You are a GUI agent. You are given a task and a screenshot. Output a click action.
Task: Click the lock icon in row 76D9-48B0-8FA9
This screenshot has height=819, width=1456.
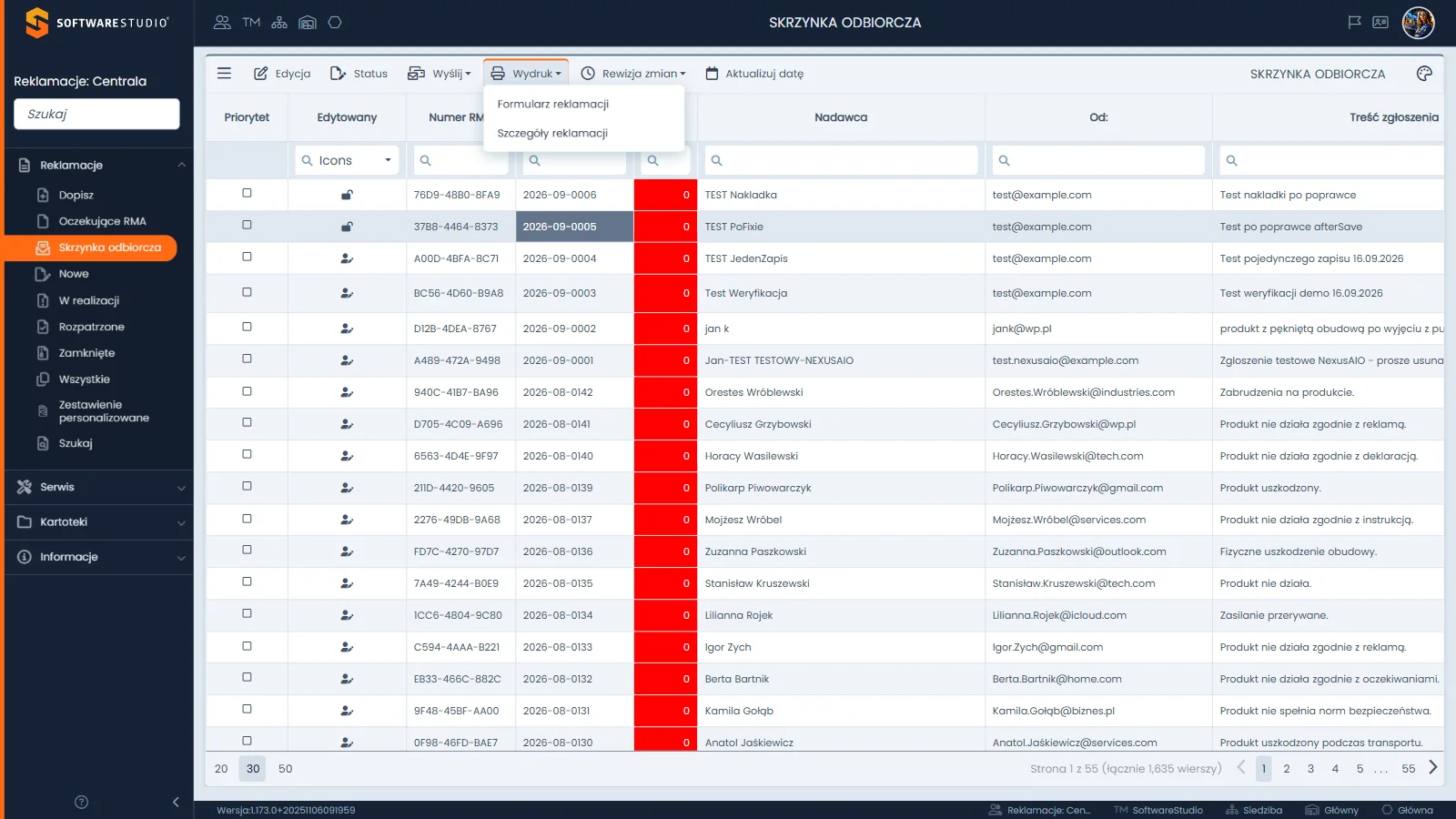[347, 195]
